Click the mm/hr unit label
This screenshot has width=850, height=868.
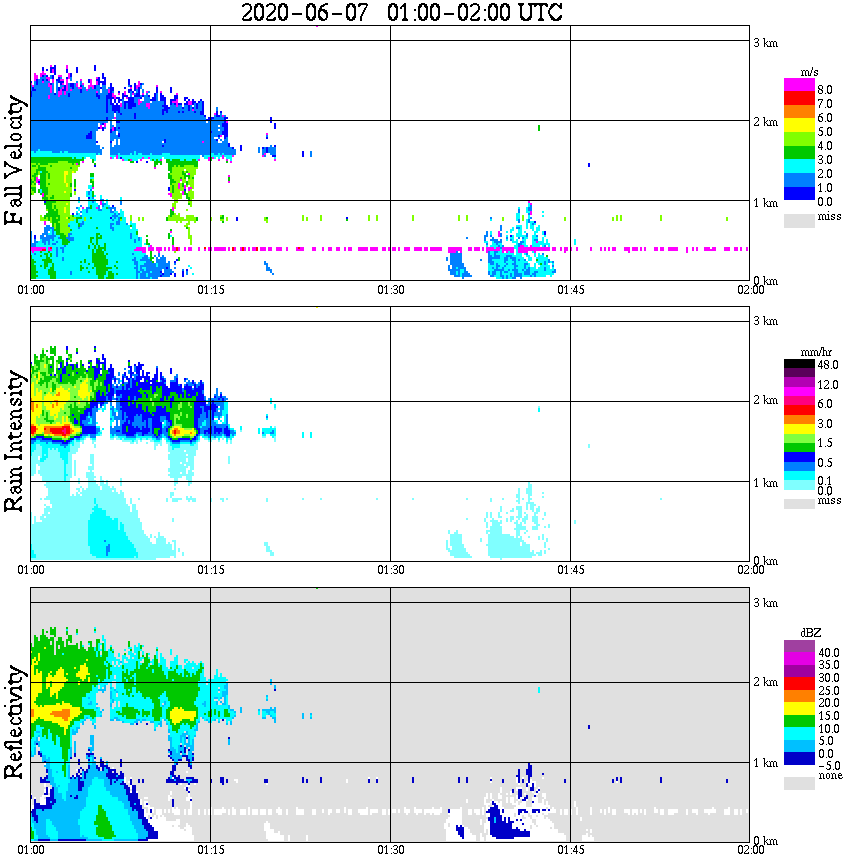click(816, 352)
